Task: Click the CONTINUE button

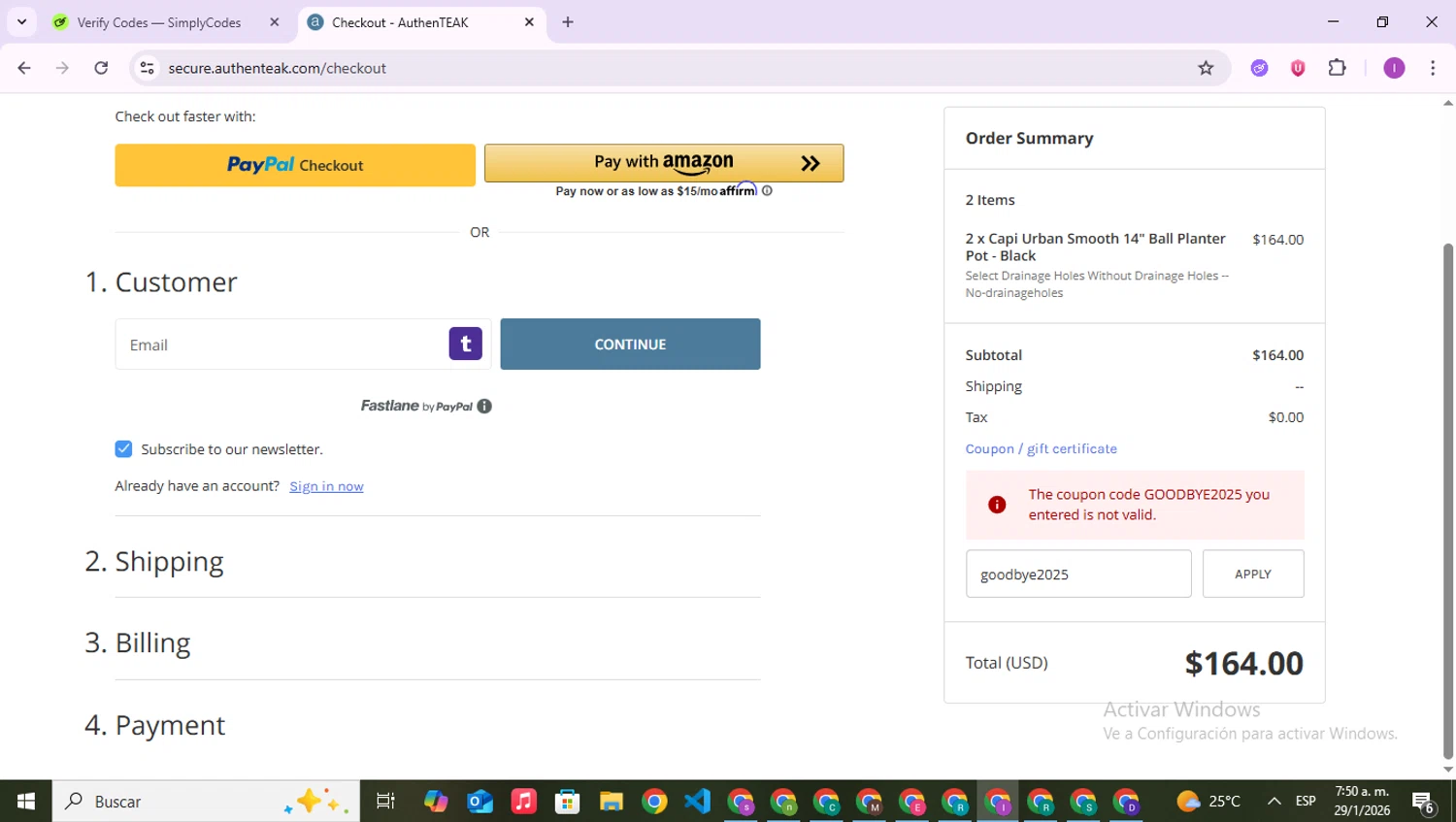Action: tap(630, 345)
